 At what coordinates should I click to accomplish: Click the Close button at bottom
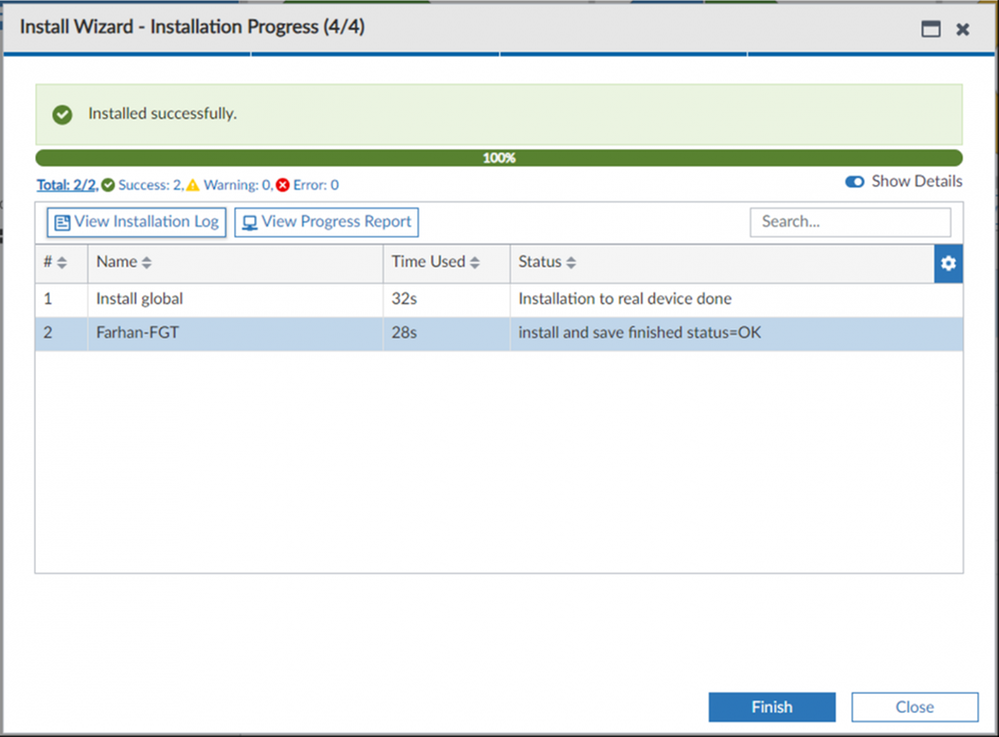(x=915, y=707)
